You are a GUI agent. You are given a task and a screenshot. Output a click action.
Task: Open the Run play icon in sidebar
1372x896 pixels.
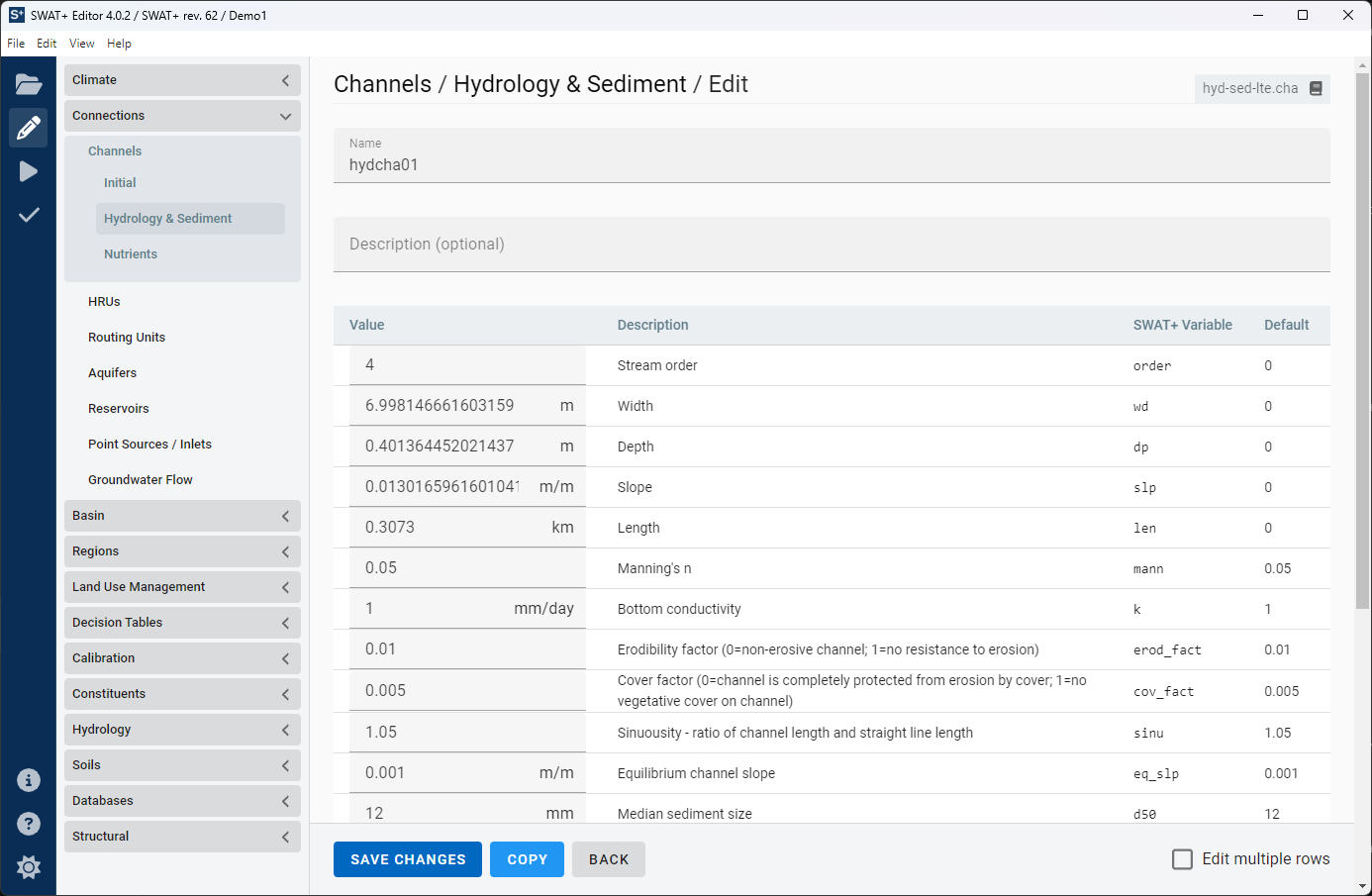(29, 171)
